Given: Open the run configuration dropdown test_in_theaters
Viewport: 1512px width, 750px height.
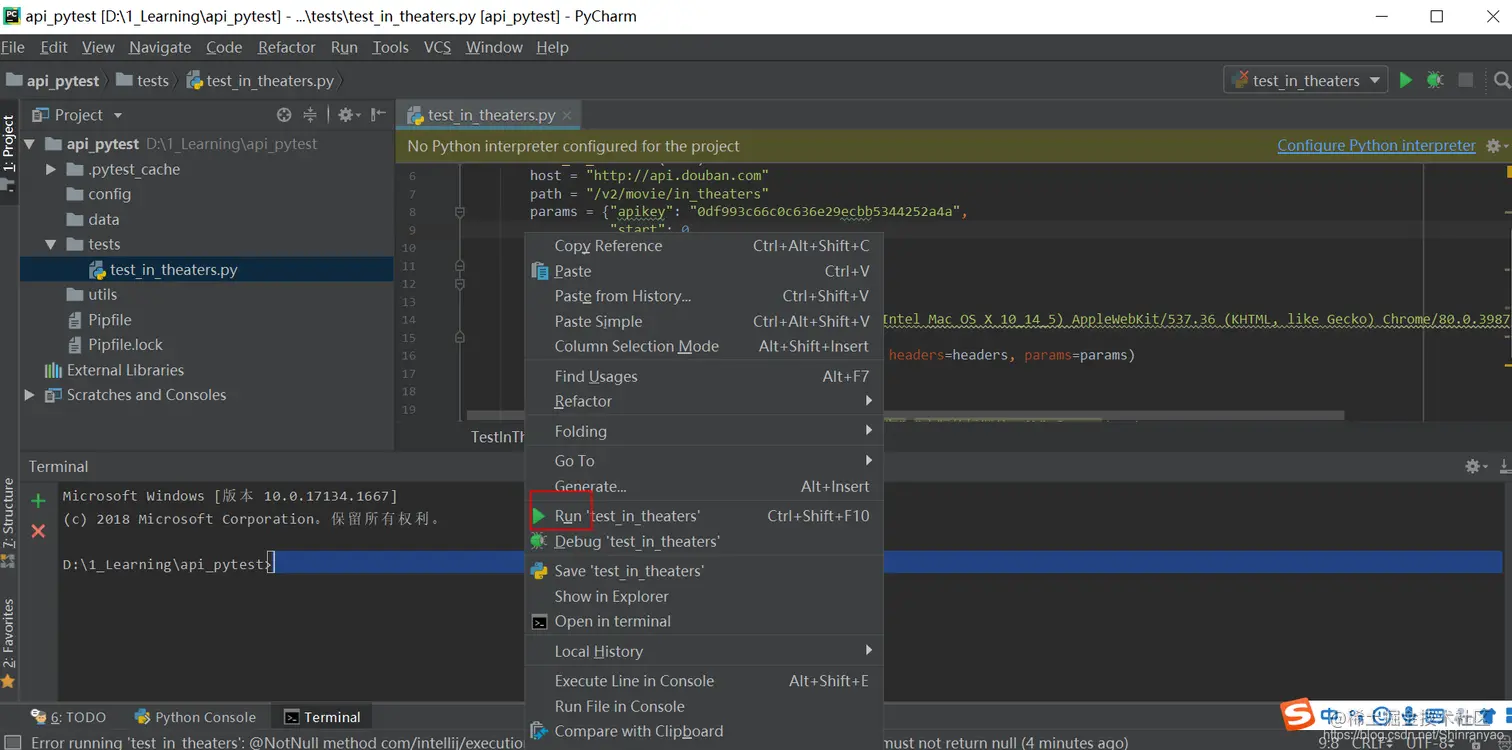Looking at the screenshot, I should pos(1305,80).
